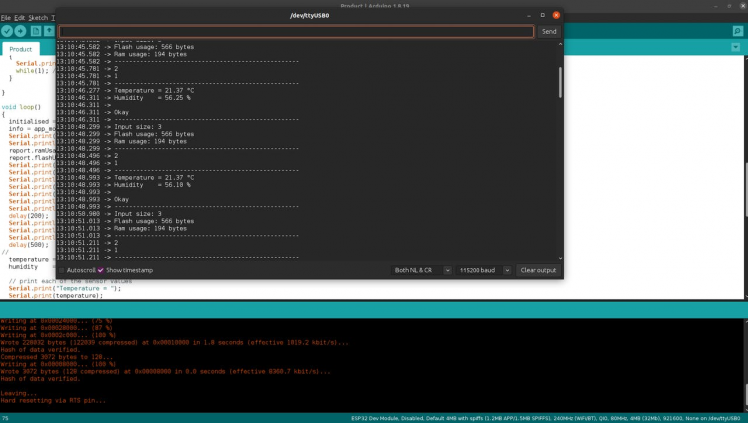Open Serial Monitor magnifier icon
Viewport: 748px width, 423px height.
[738, 31]
